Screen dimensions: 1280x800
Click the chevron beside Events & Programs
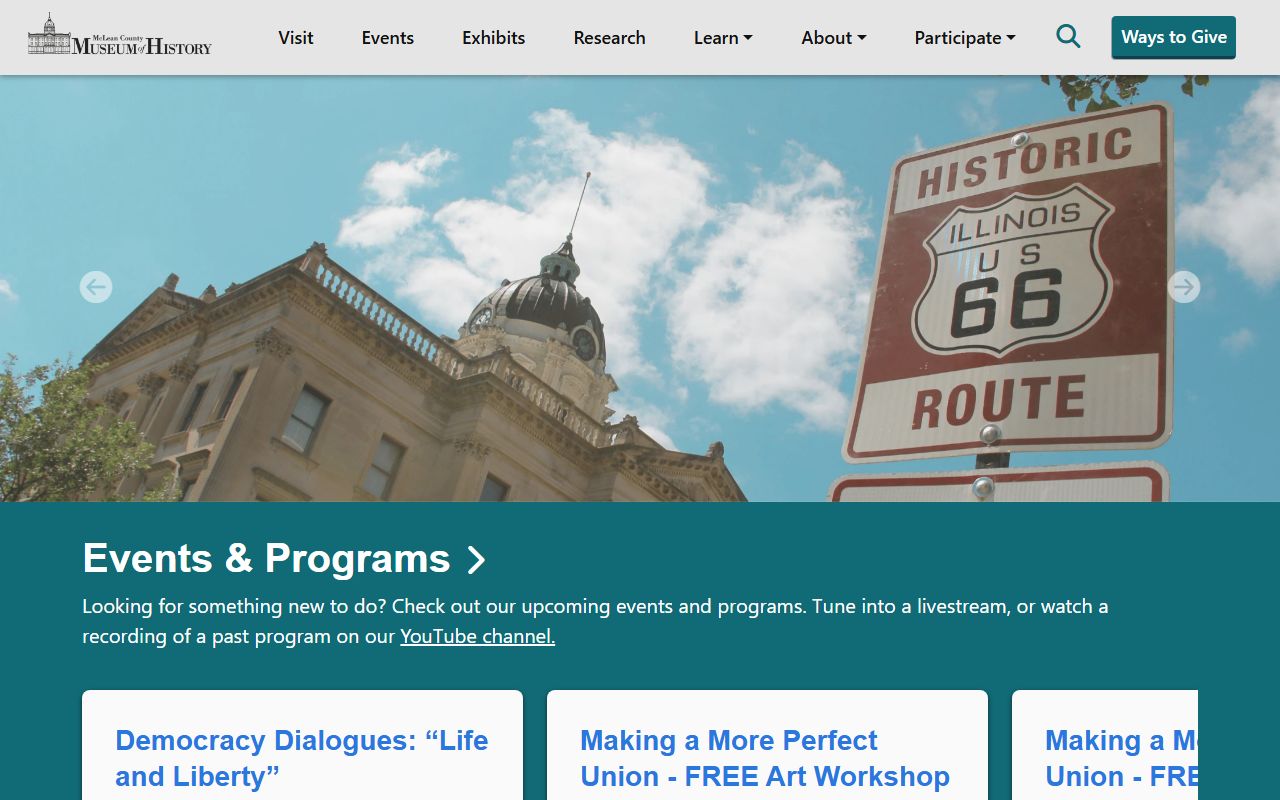[476, 560]
